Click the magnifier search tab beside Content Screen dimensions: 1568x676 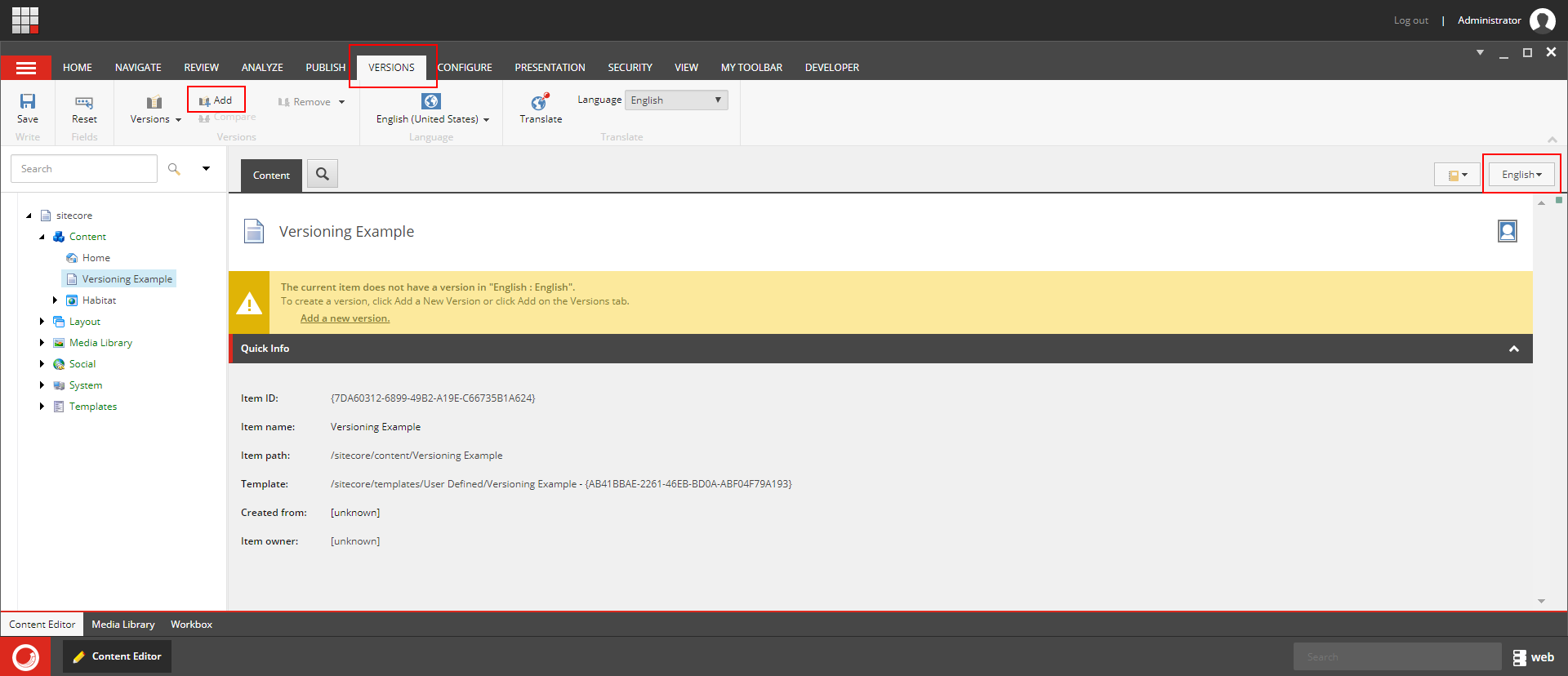[323, 174]
